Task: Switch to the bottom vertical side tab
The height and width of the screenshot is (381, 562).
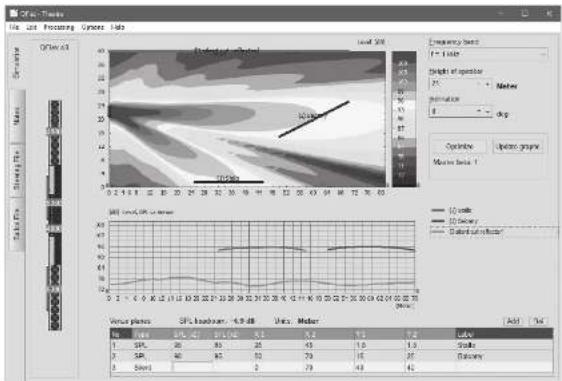Action: coord(17,224)
